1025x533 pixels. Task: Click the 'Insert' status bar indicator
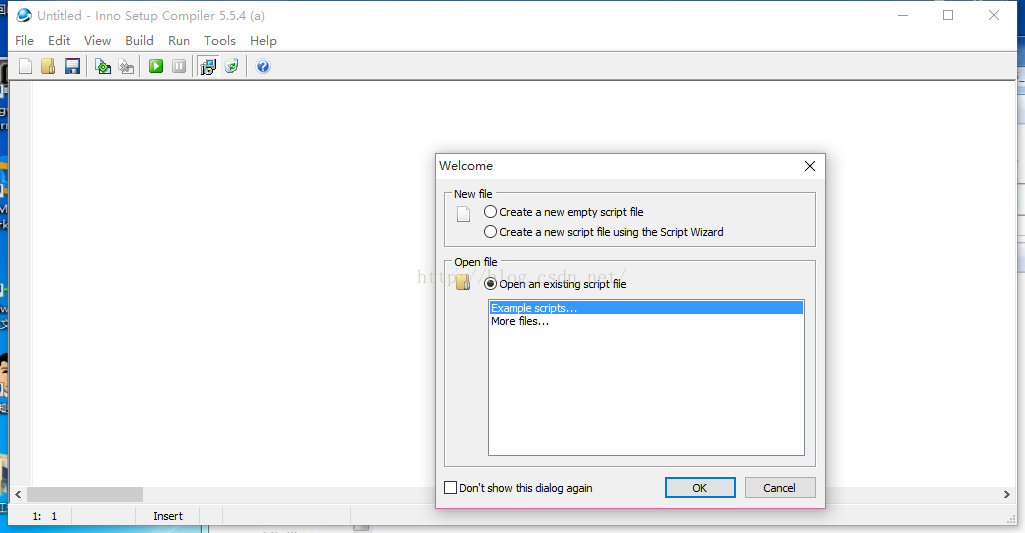pyautogui.click(x=168, y=516)
